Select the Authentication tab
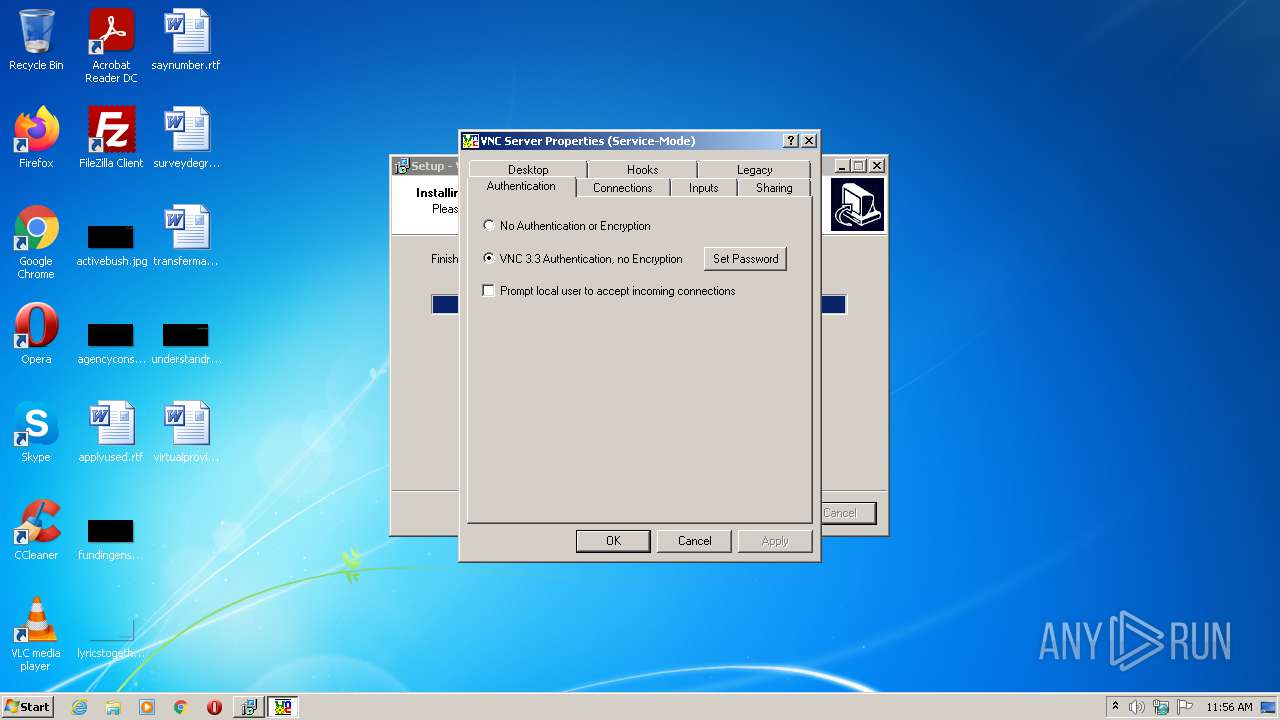The image size is (1280, 720). (x=521, y=187)
